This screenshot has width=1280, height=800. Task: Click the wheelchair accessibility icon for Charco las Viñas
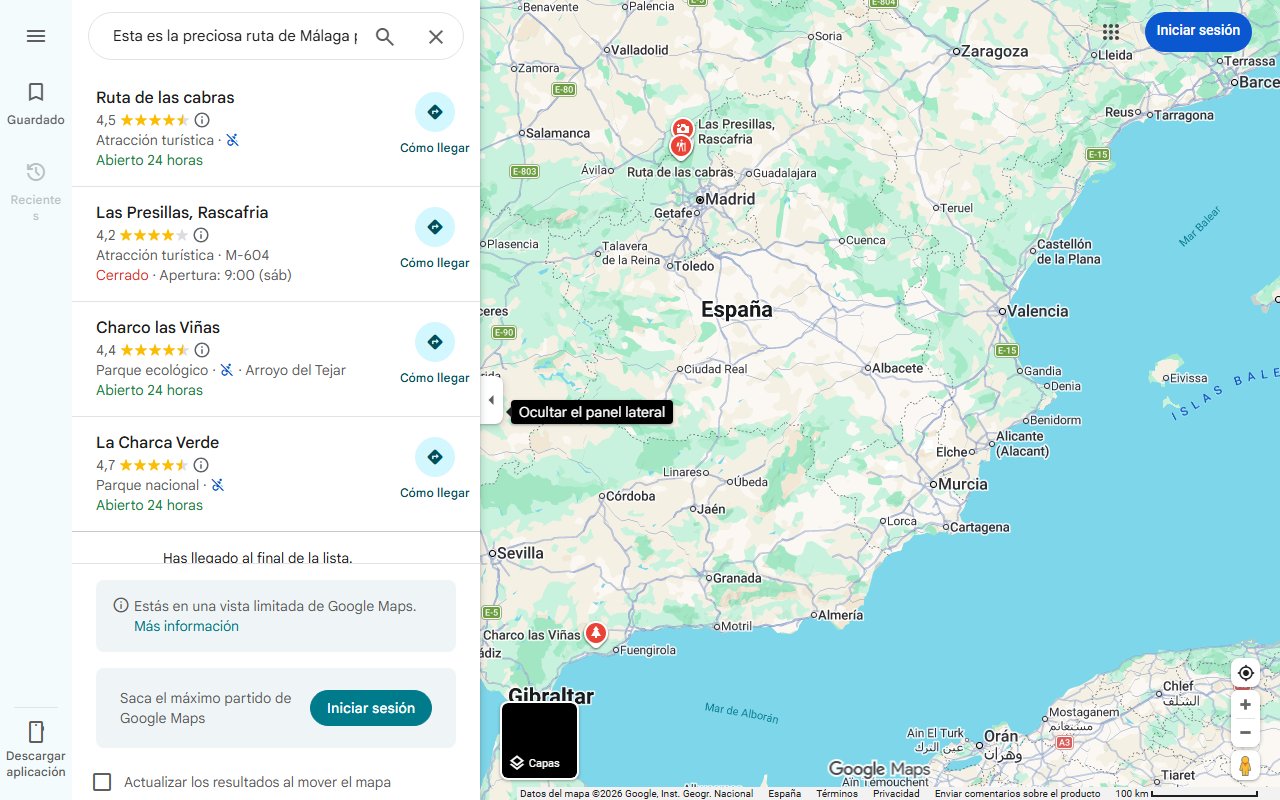(227, 369)
